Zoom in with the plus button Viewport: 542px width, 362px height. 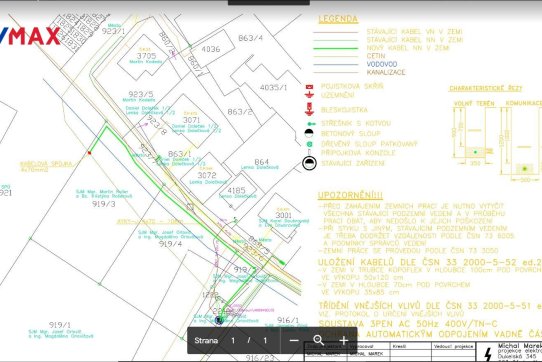point(344,341)
